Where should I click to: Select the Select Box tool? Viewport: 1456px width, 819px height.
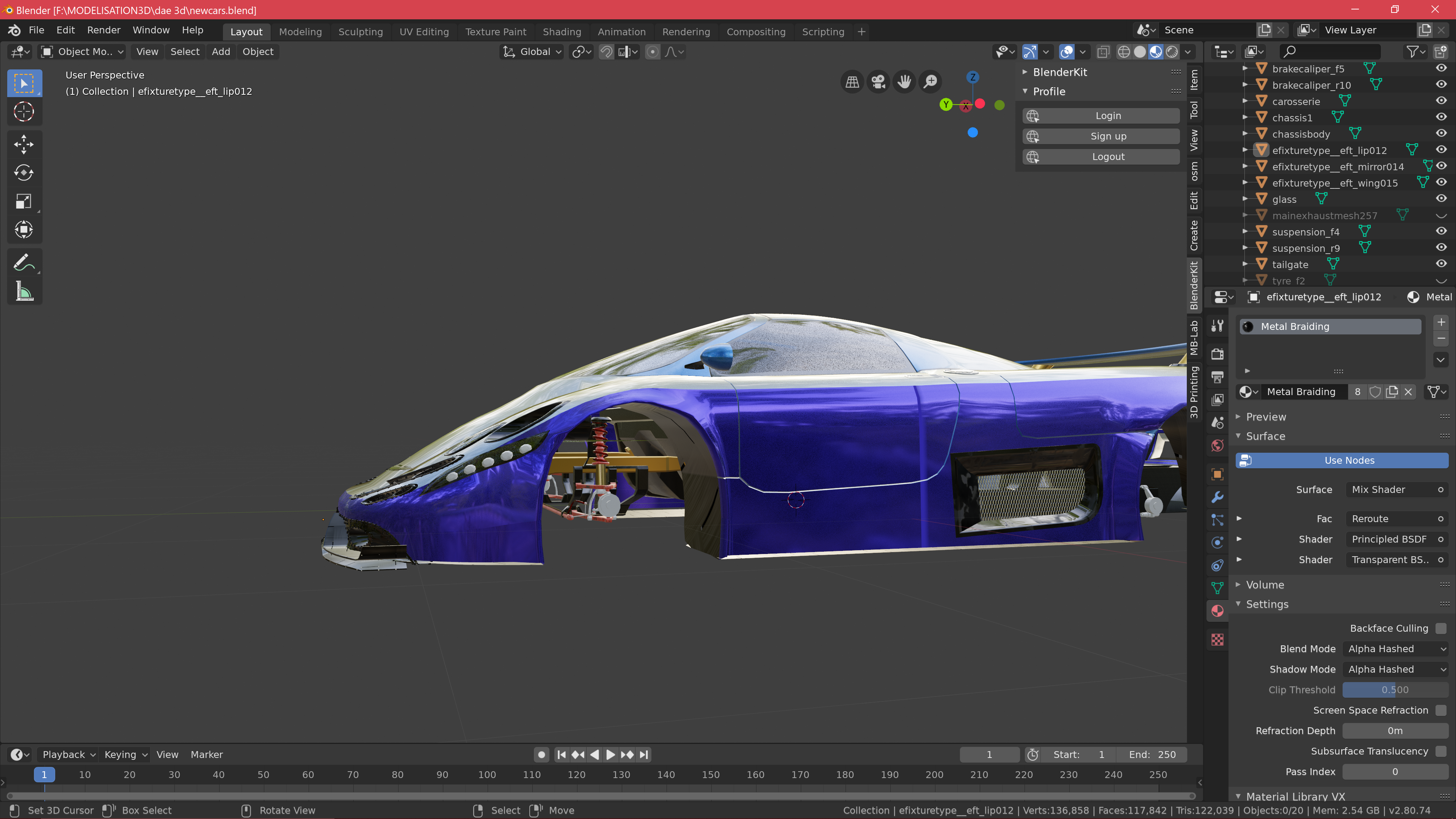click(x=24, y=83)
